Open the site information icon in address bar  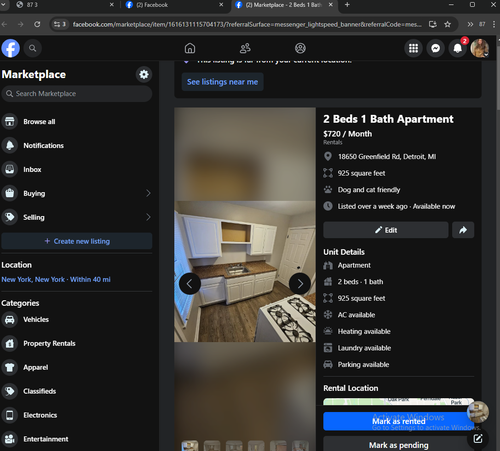coord(60,24)
